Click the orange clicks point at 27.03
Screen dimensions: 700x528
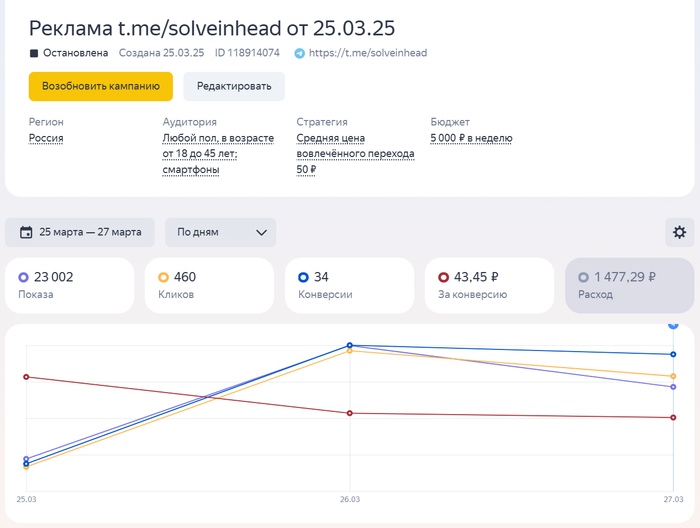click(x=673, y=376)
